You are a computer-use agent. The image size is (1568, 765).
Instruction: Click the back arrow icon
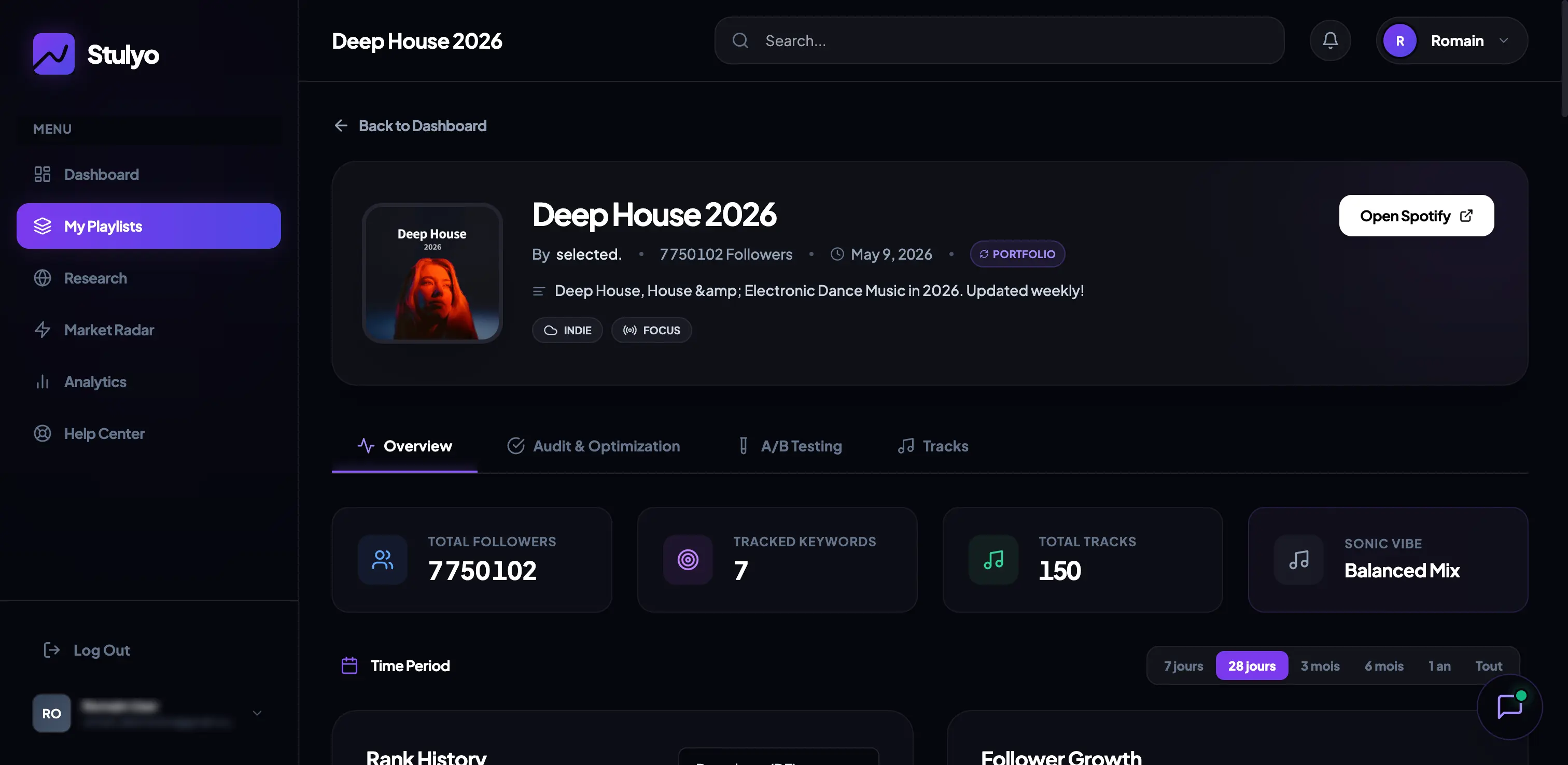tap(341, 125)
